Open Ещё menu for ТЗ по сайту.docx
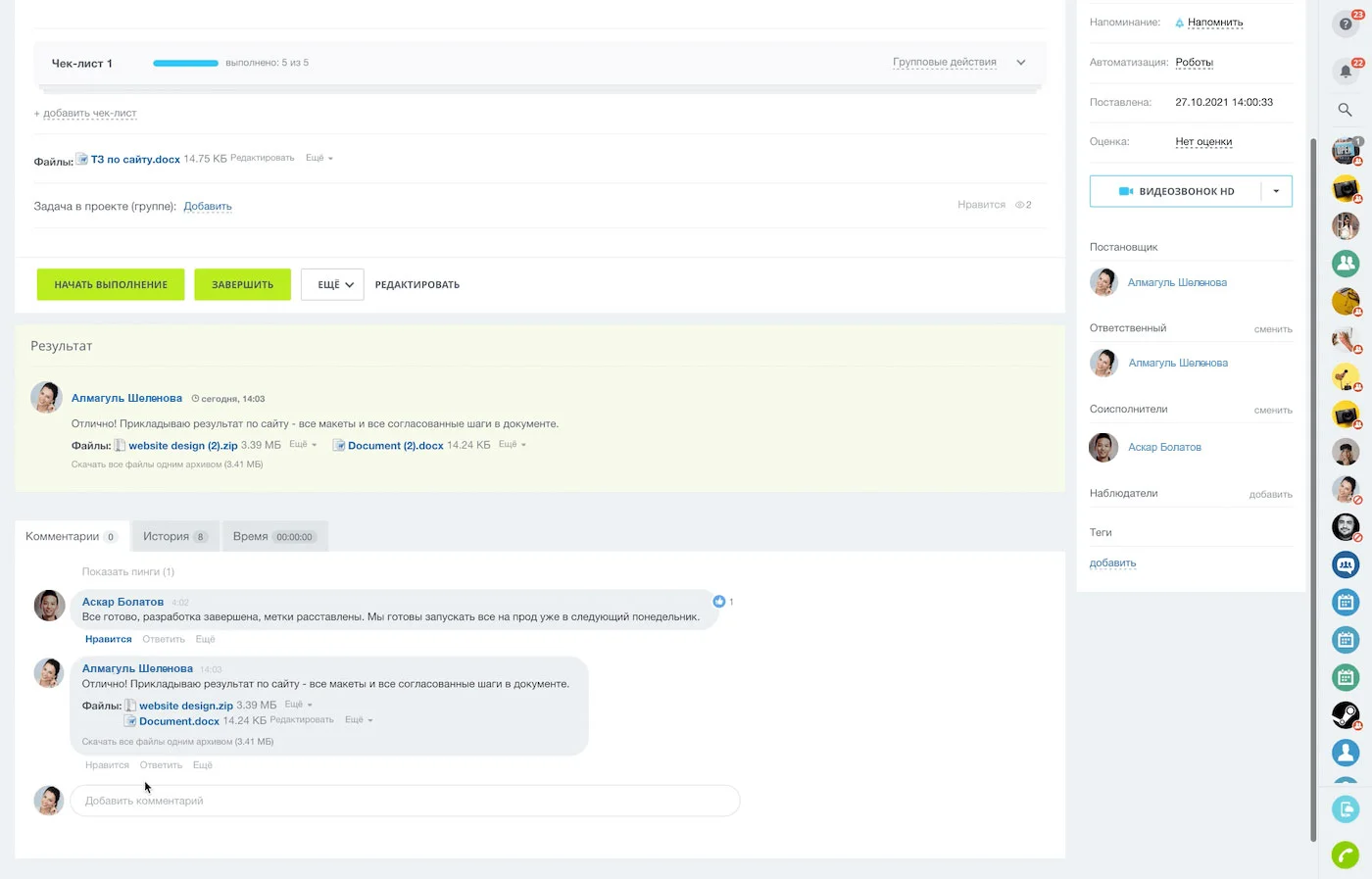Viewport: 1372px width, 879px height. [318, 158]
